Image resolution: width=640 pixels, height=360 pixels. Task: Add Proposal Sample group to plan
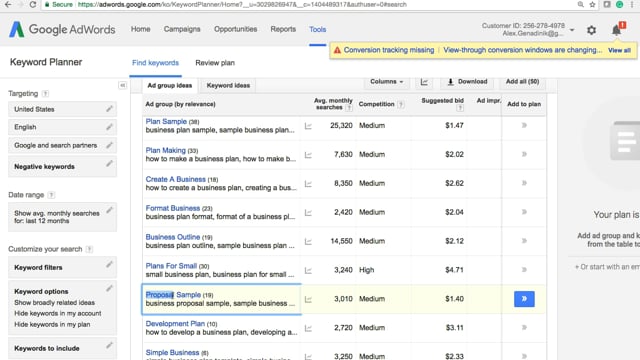[524, 299]
